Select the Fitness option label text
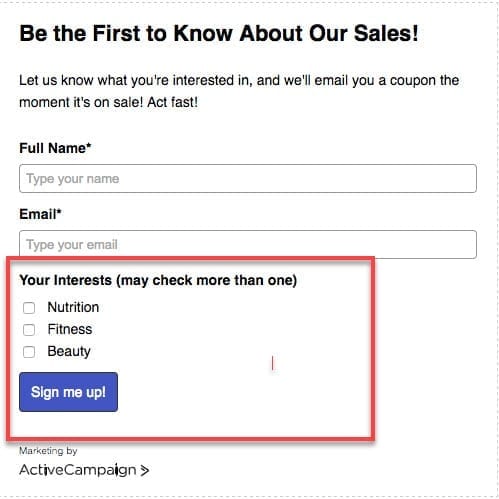This screenshot has width=499, height=499. [70, 329]
